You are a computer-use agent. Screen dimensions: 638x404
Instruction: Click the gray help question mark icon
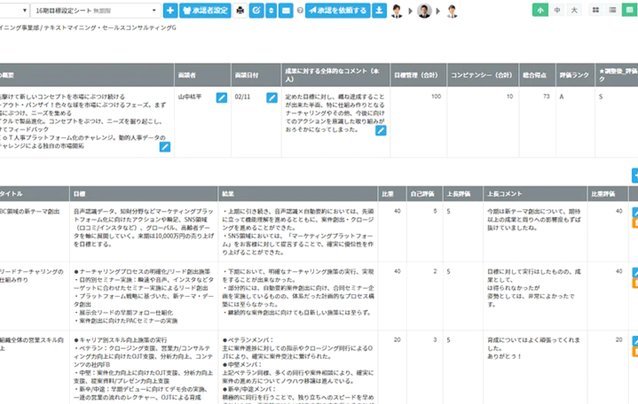pyautogui.click(x=300, y=11)
